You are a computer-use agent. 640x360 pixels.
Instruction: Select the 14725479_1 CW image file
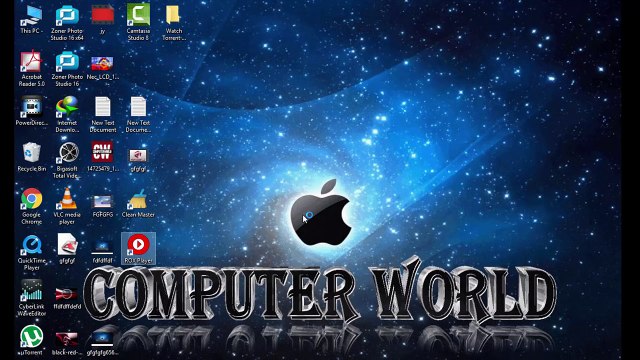click(102, 157)
